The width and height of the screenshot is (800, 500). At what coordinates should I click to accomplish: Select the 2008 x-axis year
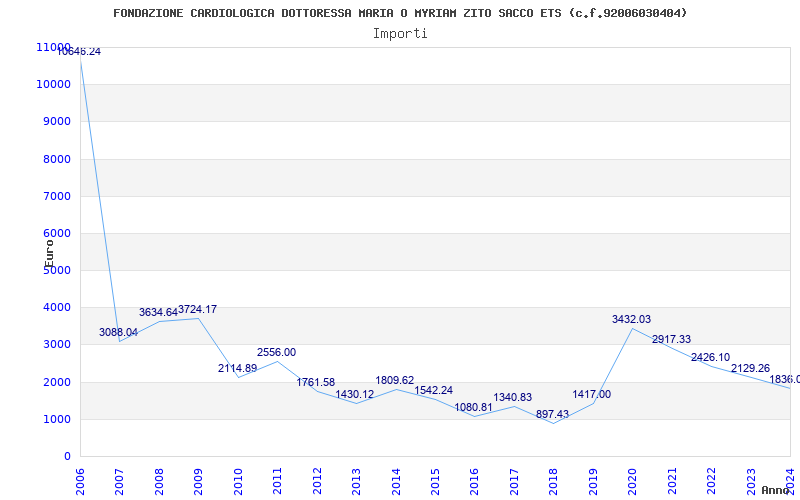[159, 480]
